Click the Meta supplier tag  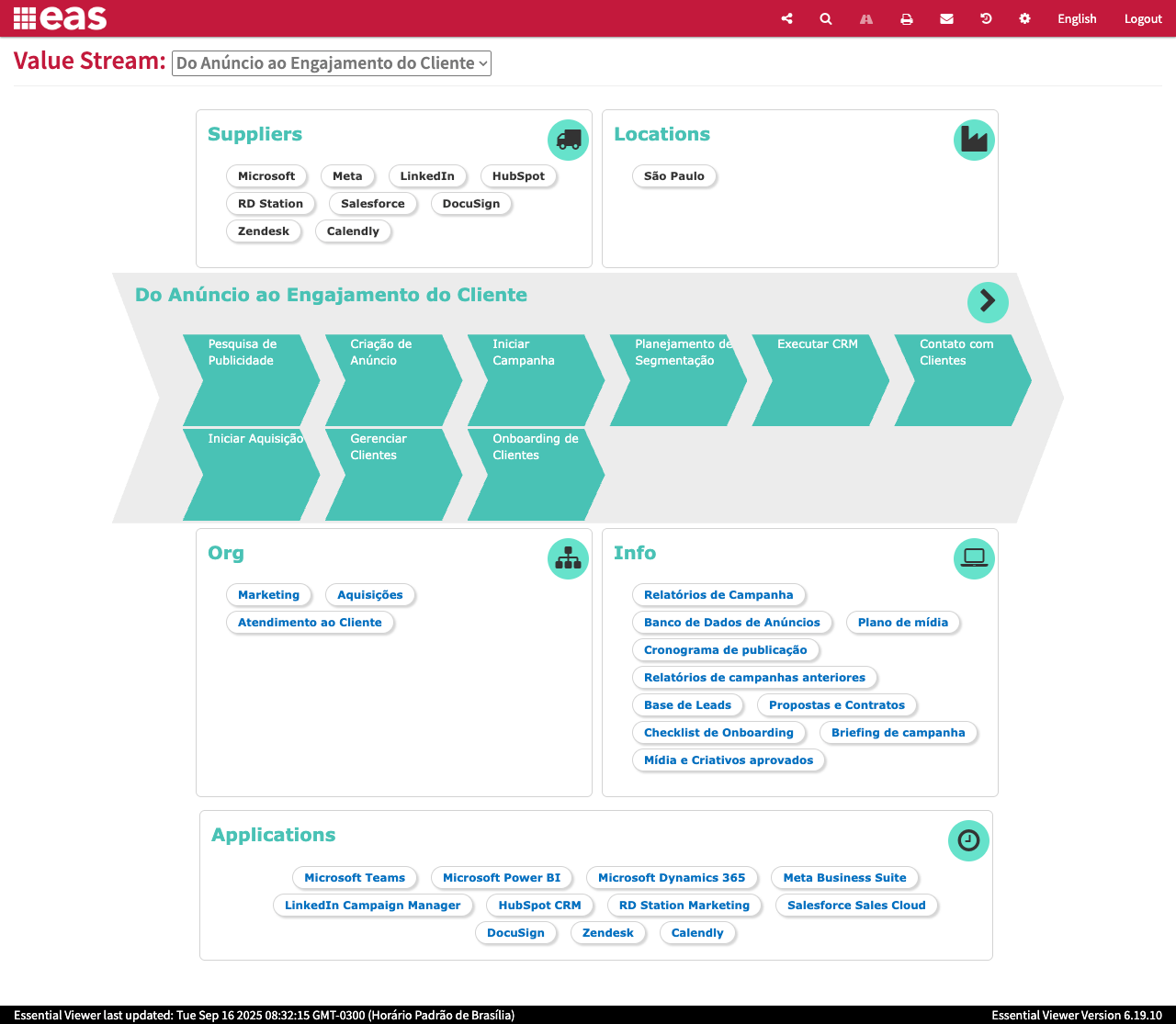[347, 176]
